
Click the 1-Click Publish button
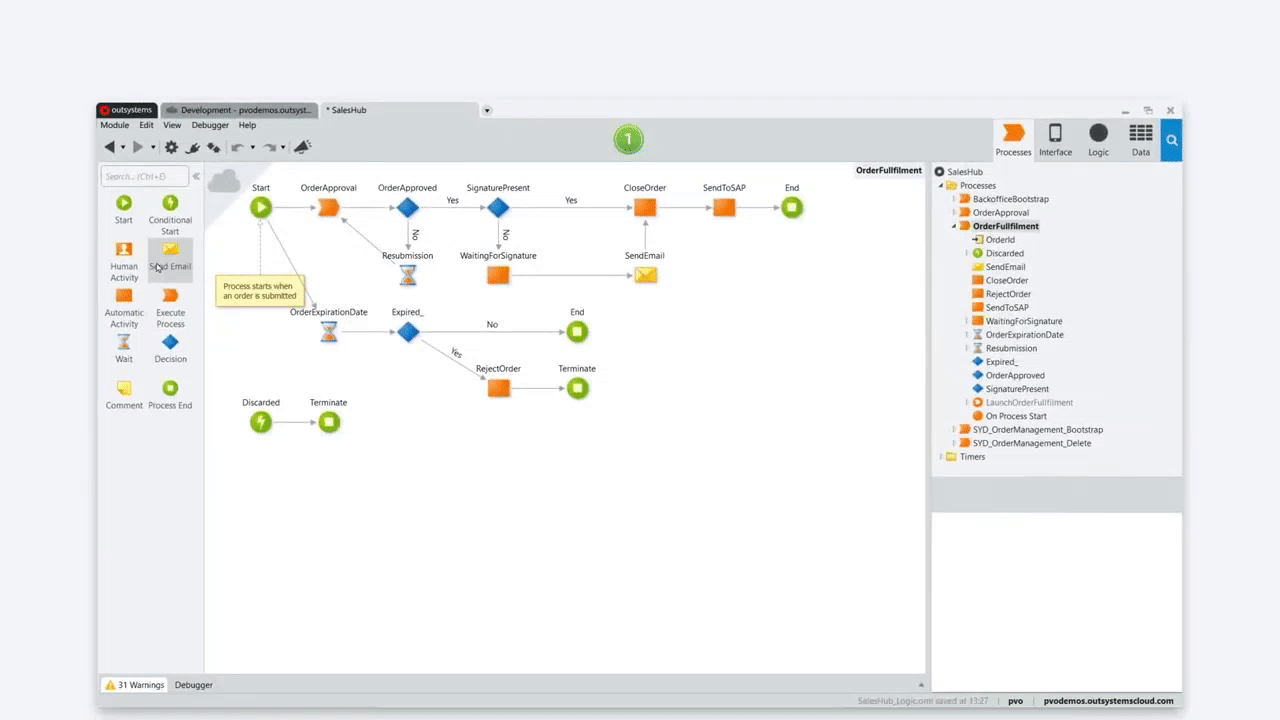click(628, 140)
